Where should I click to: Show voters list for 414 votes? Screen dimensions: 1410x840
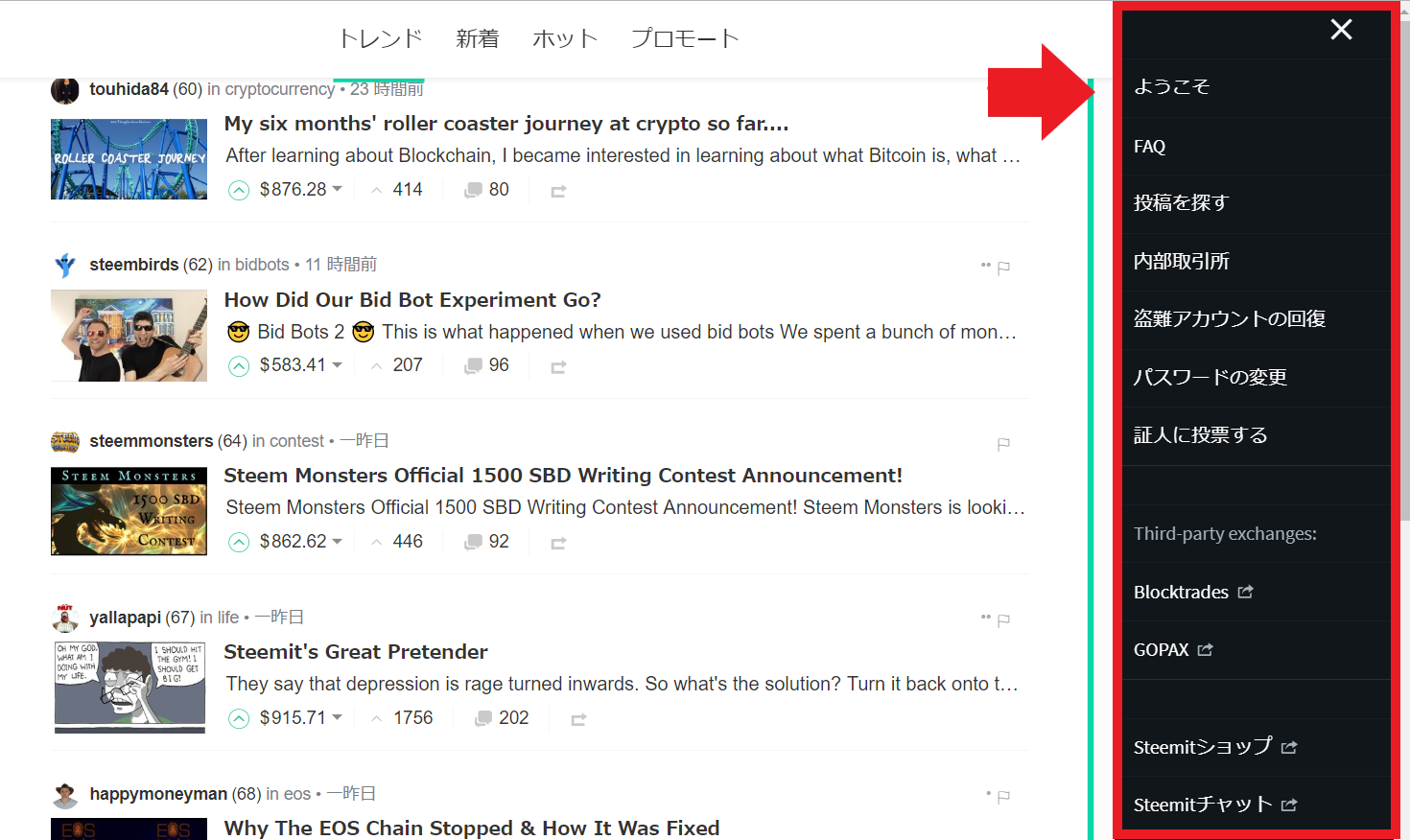[x=397, y=190]
